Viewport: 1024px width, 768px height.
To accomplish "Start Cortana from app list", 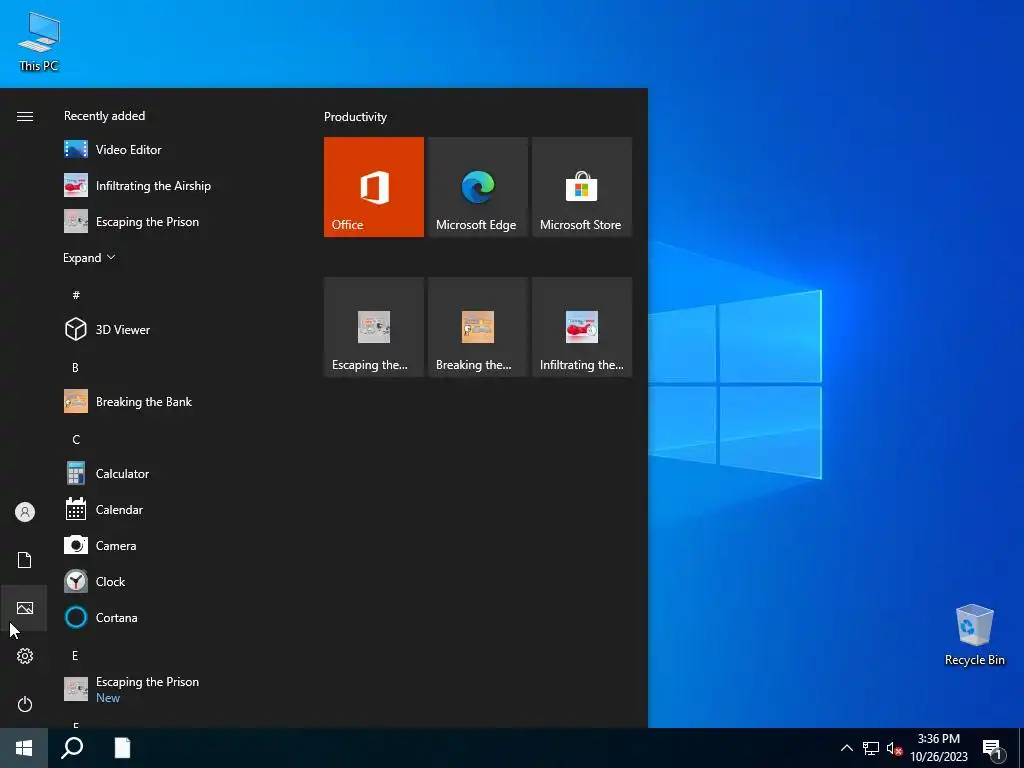I will [176, 617].
